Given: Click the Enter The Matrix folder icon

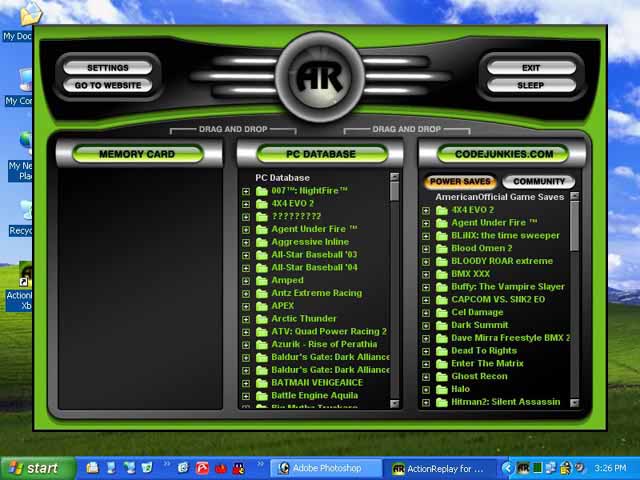Looking at the screenshot, I should coord(442,364).
